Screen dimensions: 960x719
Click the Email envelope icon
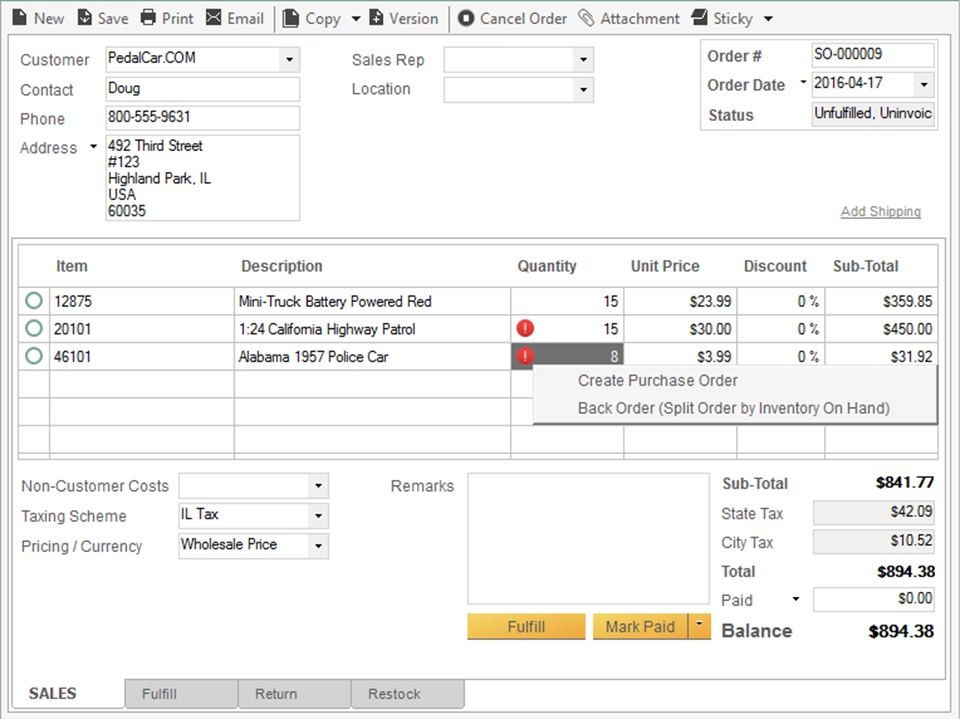pos(213,18)
